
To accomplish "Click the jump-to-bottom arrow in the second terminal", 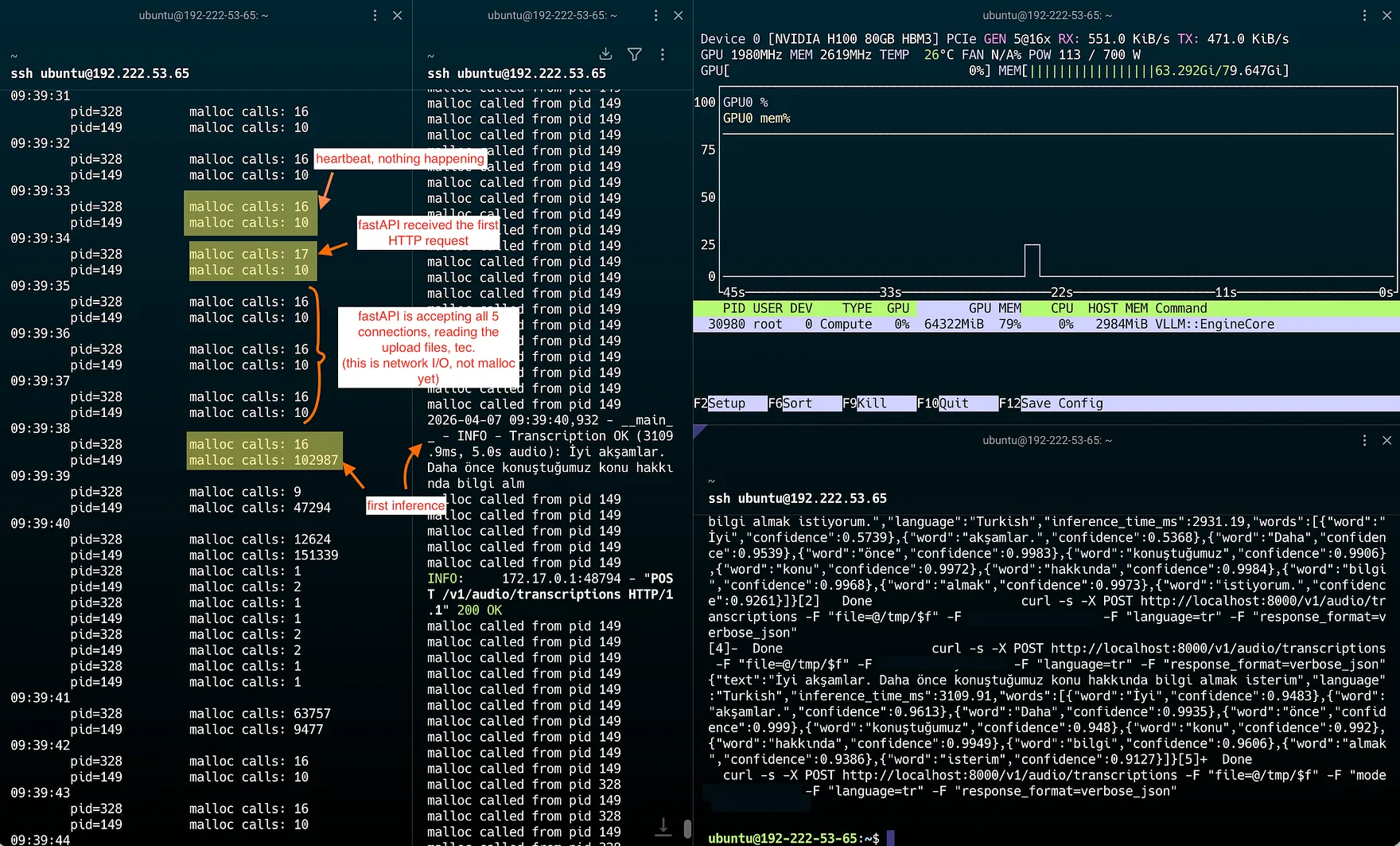I will [x=663, y=828].
